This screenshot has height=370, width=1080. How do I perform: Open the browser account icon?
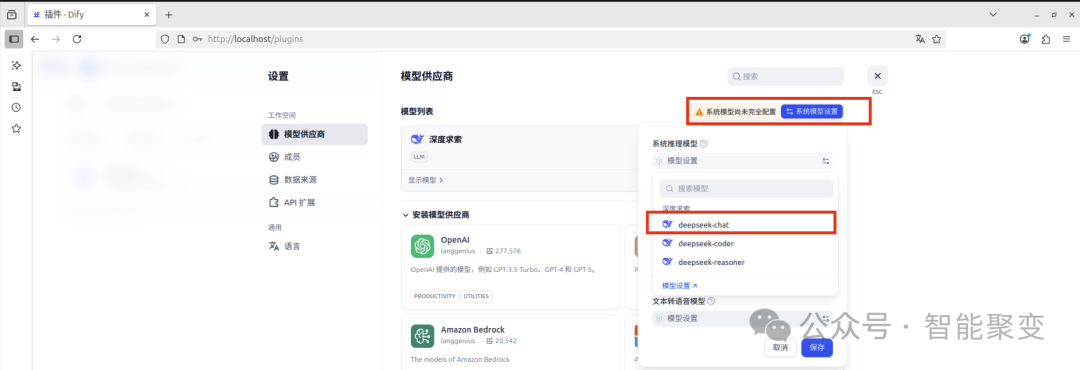tap(1026, 39)
